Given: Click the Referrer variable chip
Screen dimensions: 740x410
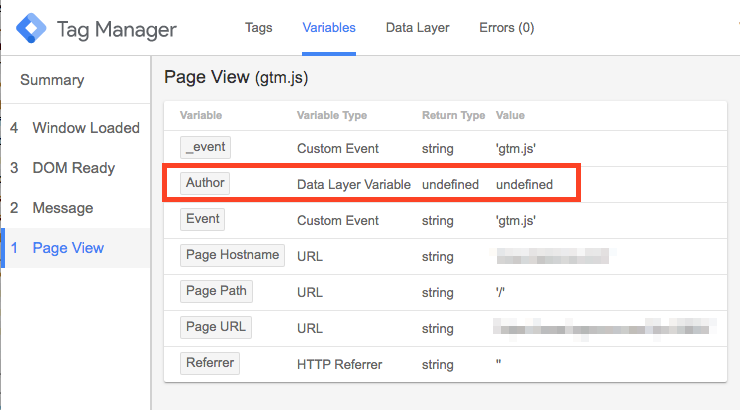Looking at the screenshot, I should (210, 363).
